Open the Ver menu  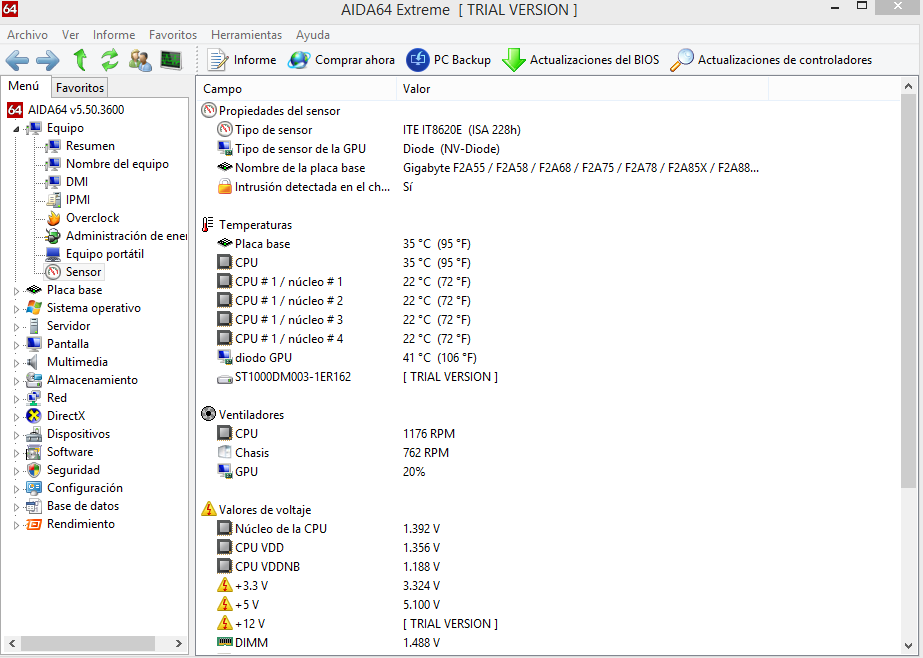tap(71, 35)
